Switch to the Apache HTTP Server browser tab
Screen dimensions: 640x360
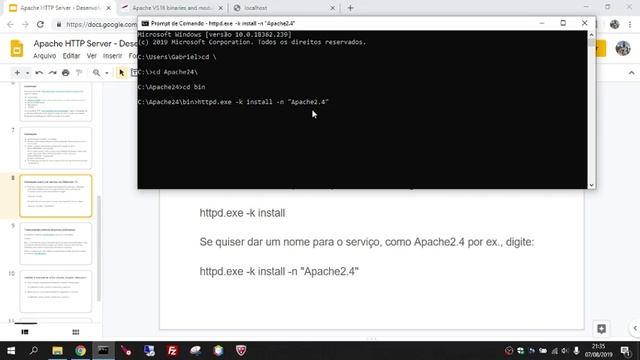tap(59, 8)
